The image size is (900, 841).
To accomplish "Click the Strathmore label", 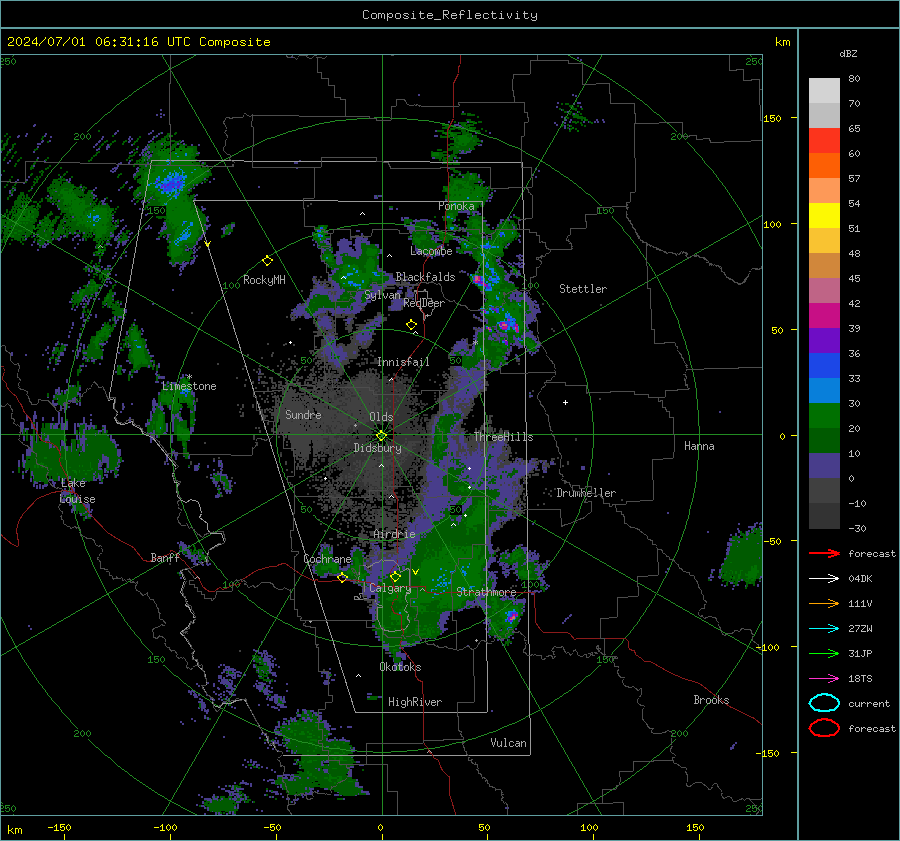I will click(486, 592).
